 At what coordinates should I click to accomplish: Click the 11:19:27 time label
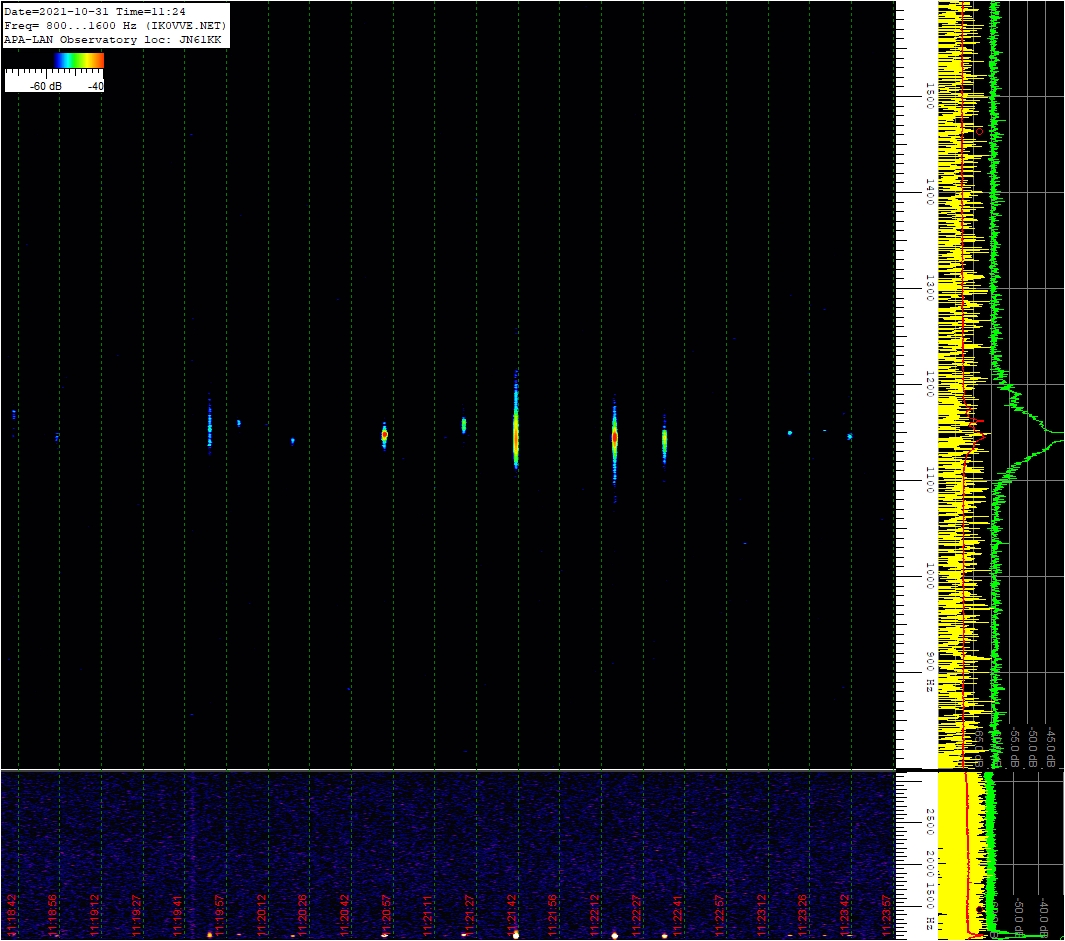[x=137, y=915]
